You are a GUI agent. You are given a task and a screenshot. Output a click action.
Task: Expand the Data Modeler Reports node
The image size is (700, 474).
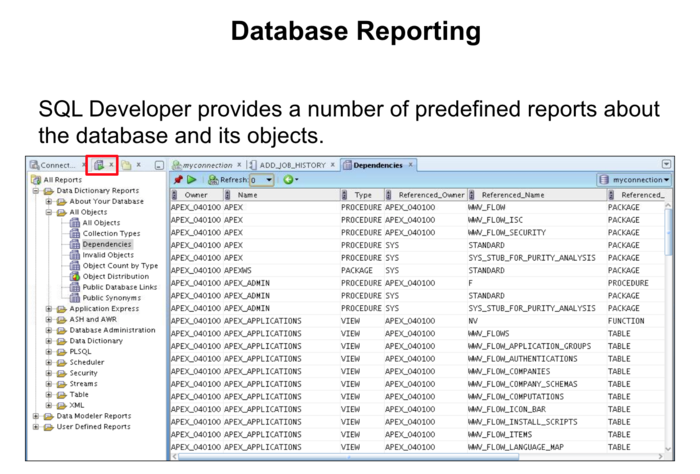coord(36,416)
